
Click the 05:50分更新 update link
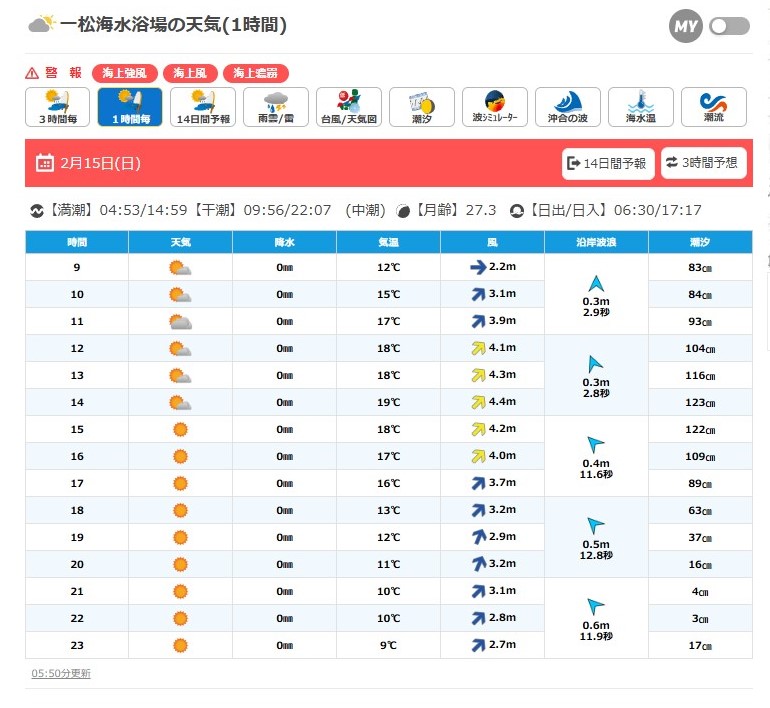coord(61,674)
